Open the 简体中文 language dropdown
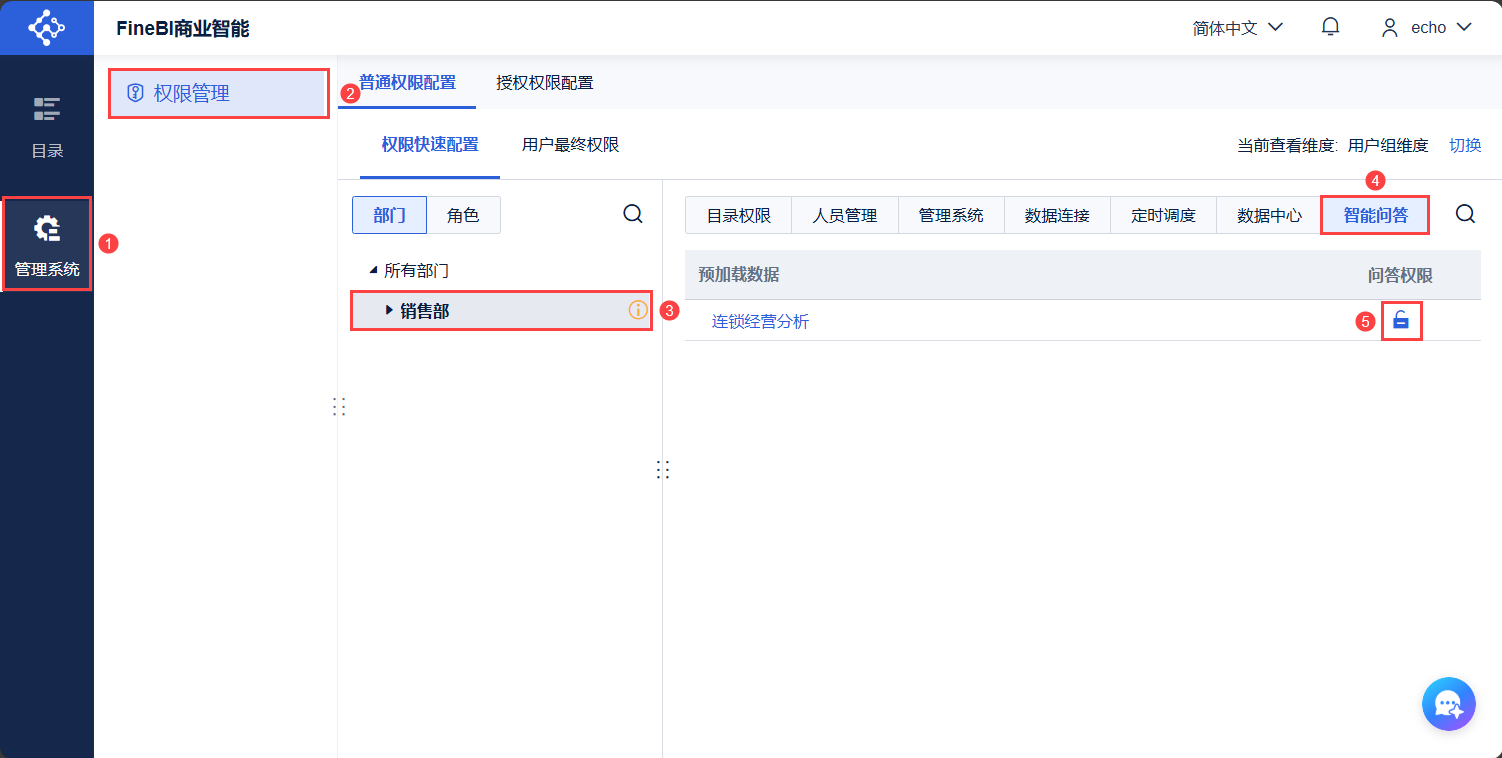 point(1237,28)
